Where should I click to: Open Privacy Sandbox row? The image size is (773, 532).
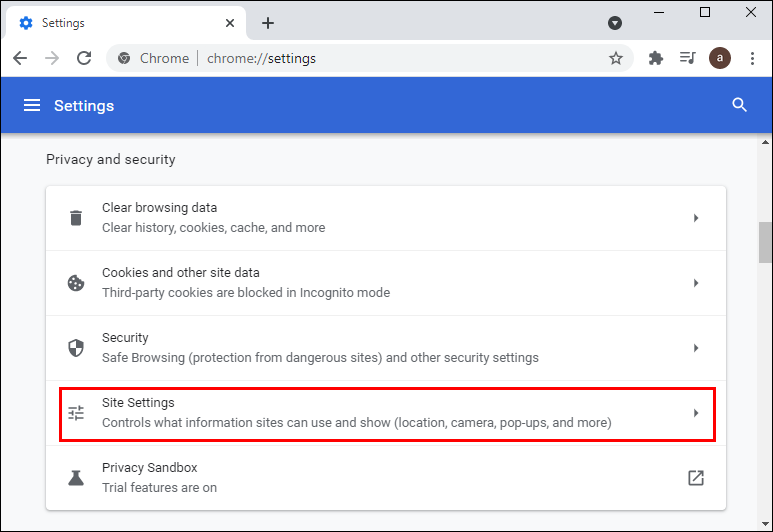(x=386, y=478)
